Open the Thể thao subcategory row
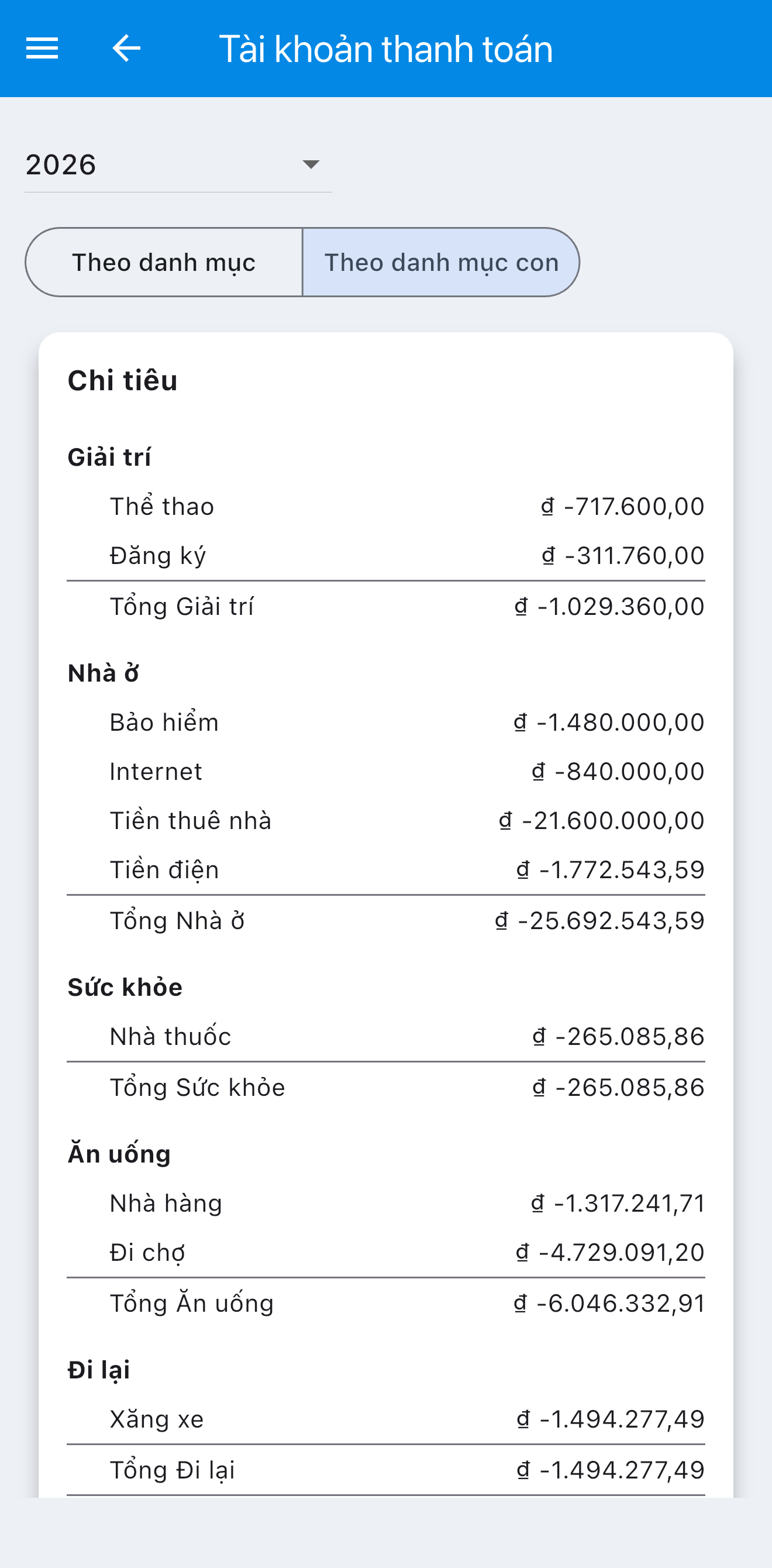This screenshot has width=772, height=1568. [x=385, y=507]
